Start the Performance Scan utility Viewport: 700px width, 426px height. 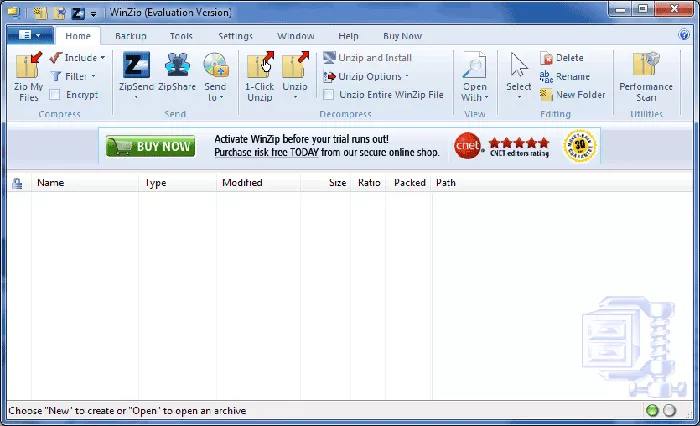click(646, 76)
